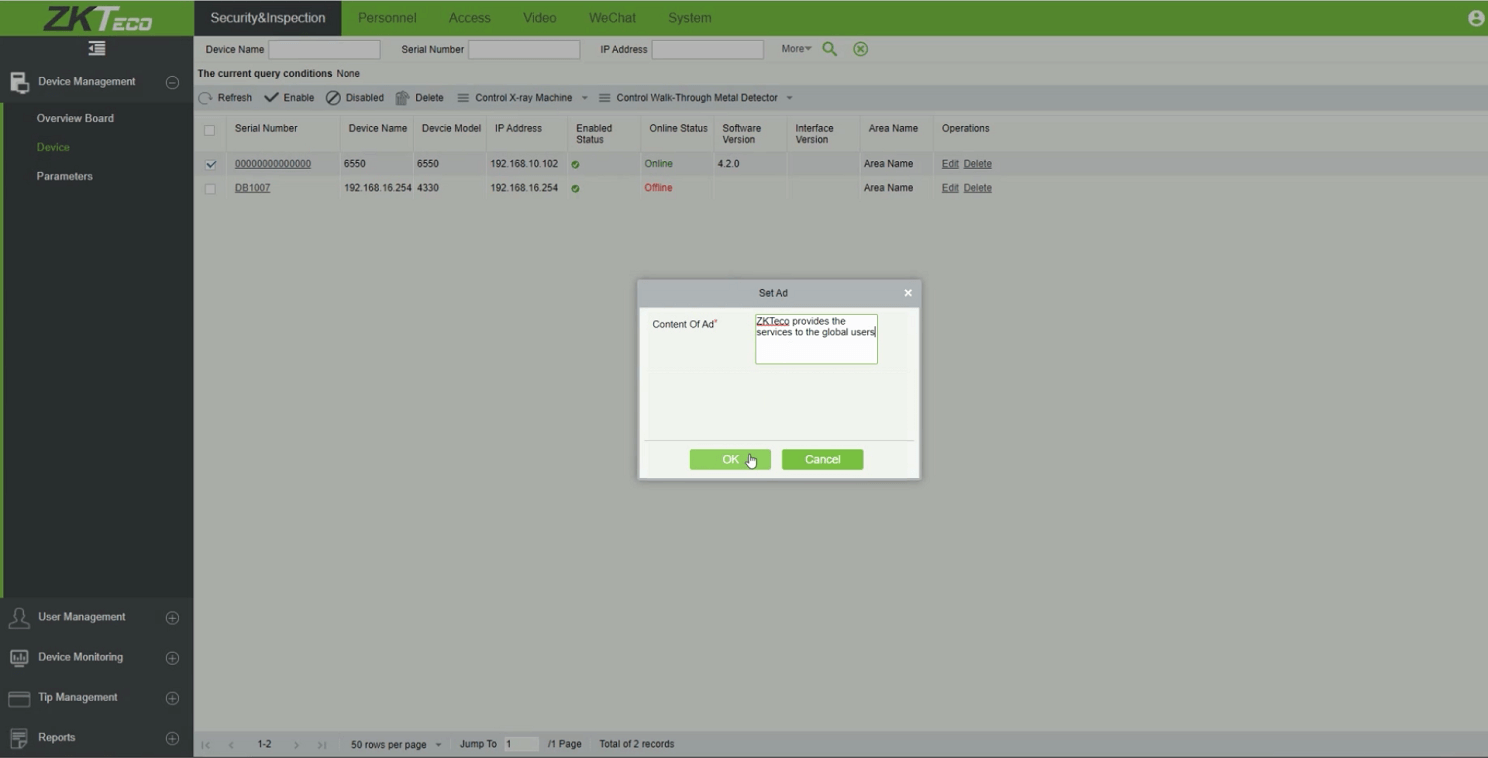The width and height of the screenshot is (1488, 758).
Task: Go to the next page arrow
Action: coord(296,745)
